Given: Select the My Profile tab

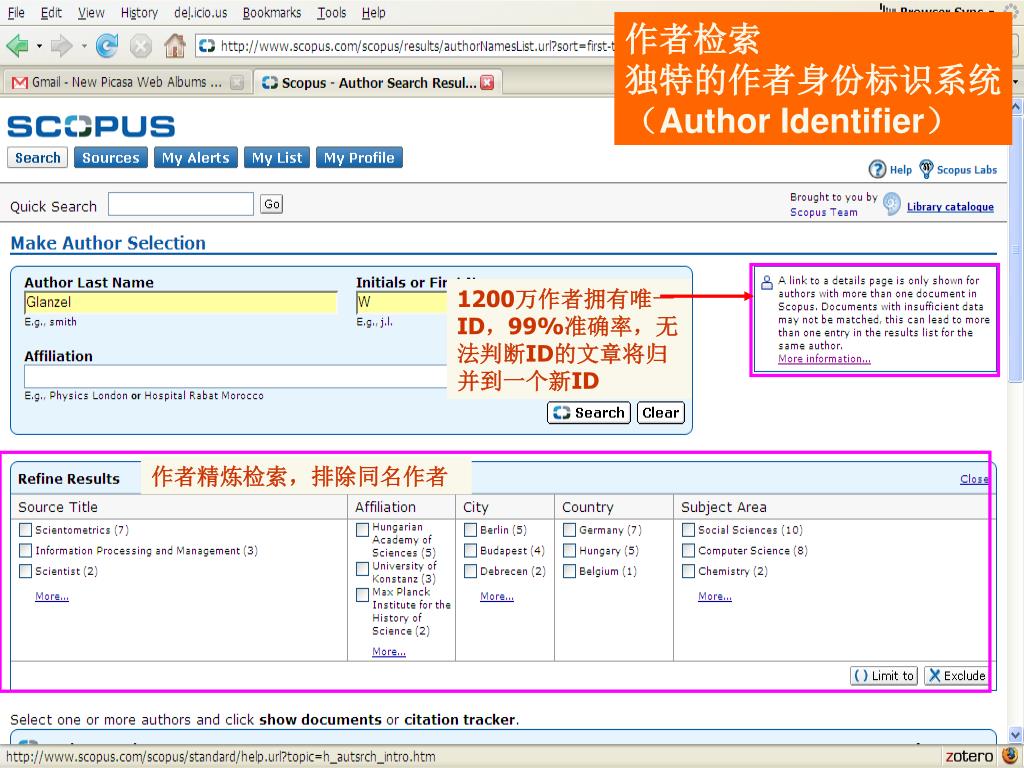Looking at the screenshot, I should (359, 158).
